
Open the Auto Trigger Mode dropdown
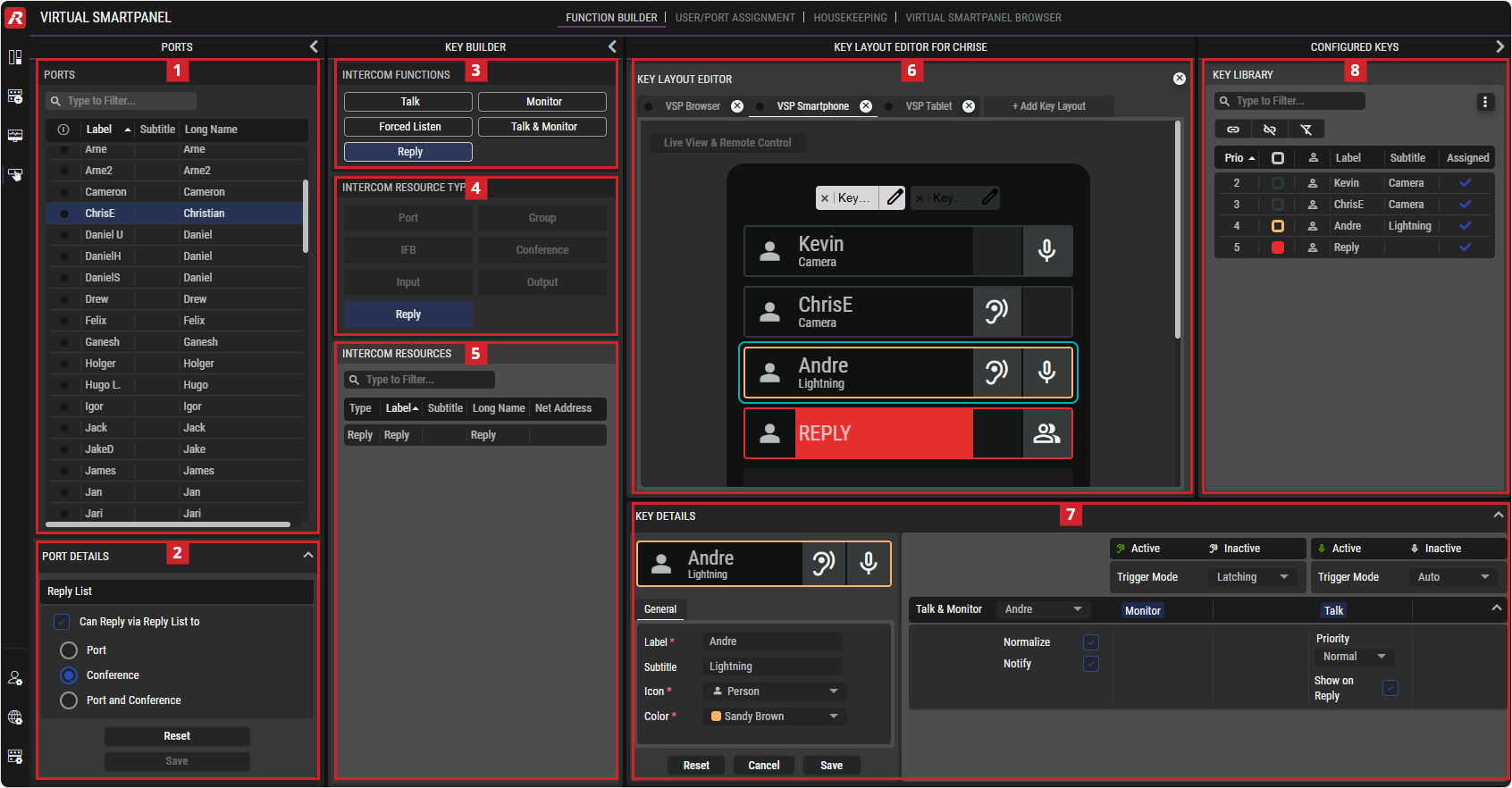pos(1453,577)
